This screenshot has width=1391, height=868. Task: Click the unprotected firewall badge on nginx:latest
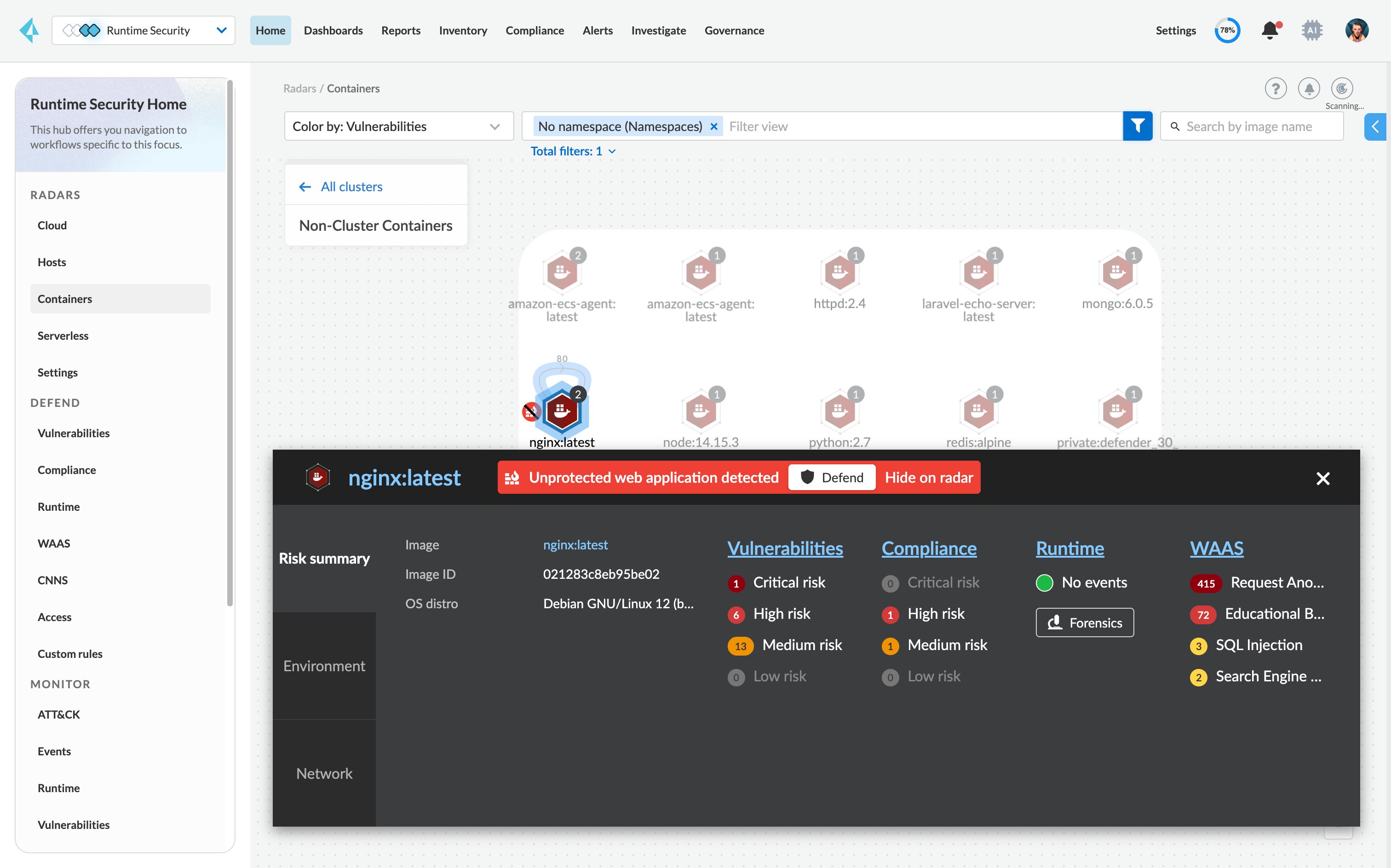(x=531, y=411)
